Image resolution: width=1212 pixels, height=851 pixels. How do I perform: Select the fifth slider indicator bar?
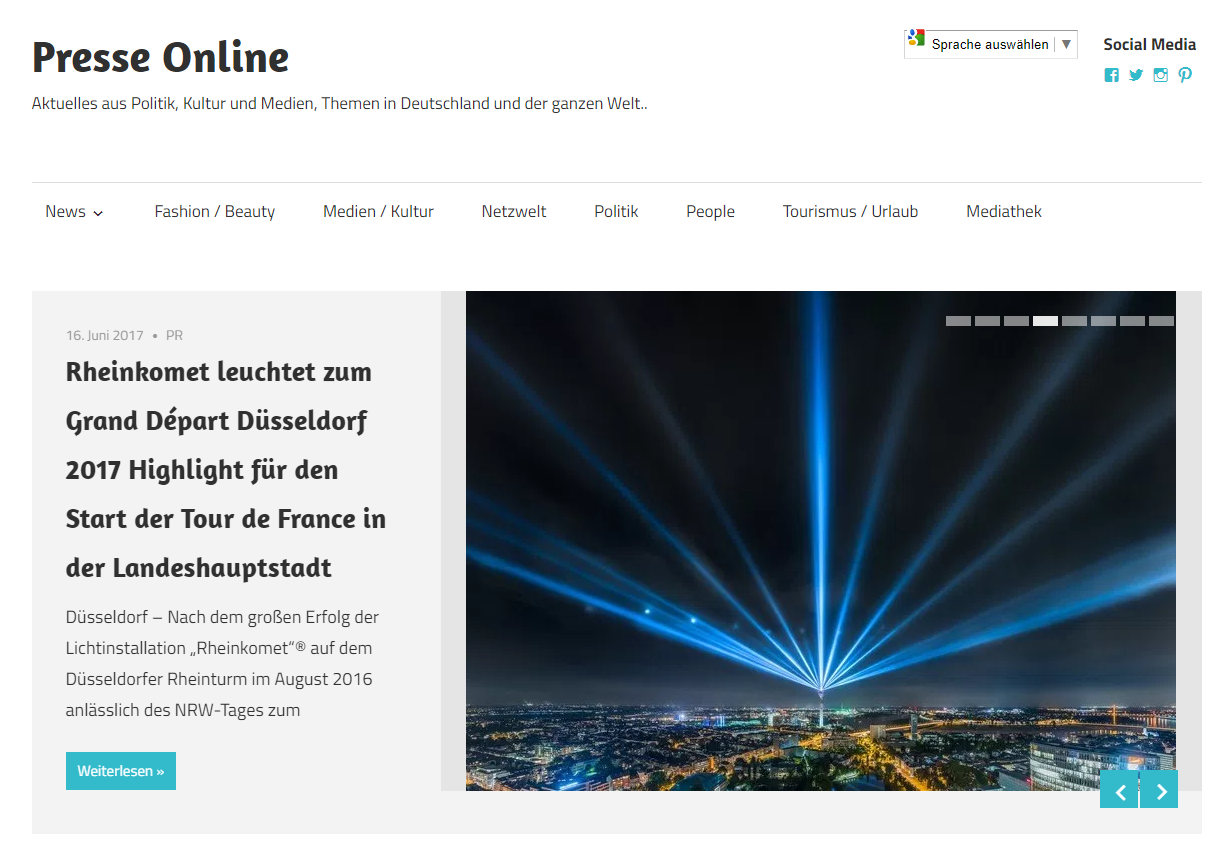pos(1074,321)
